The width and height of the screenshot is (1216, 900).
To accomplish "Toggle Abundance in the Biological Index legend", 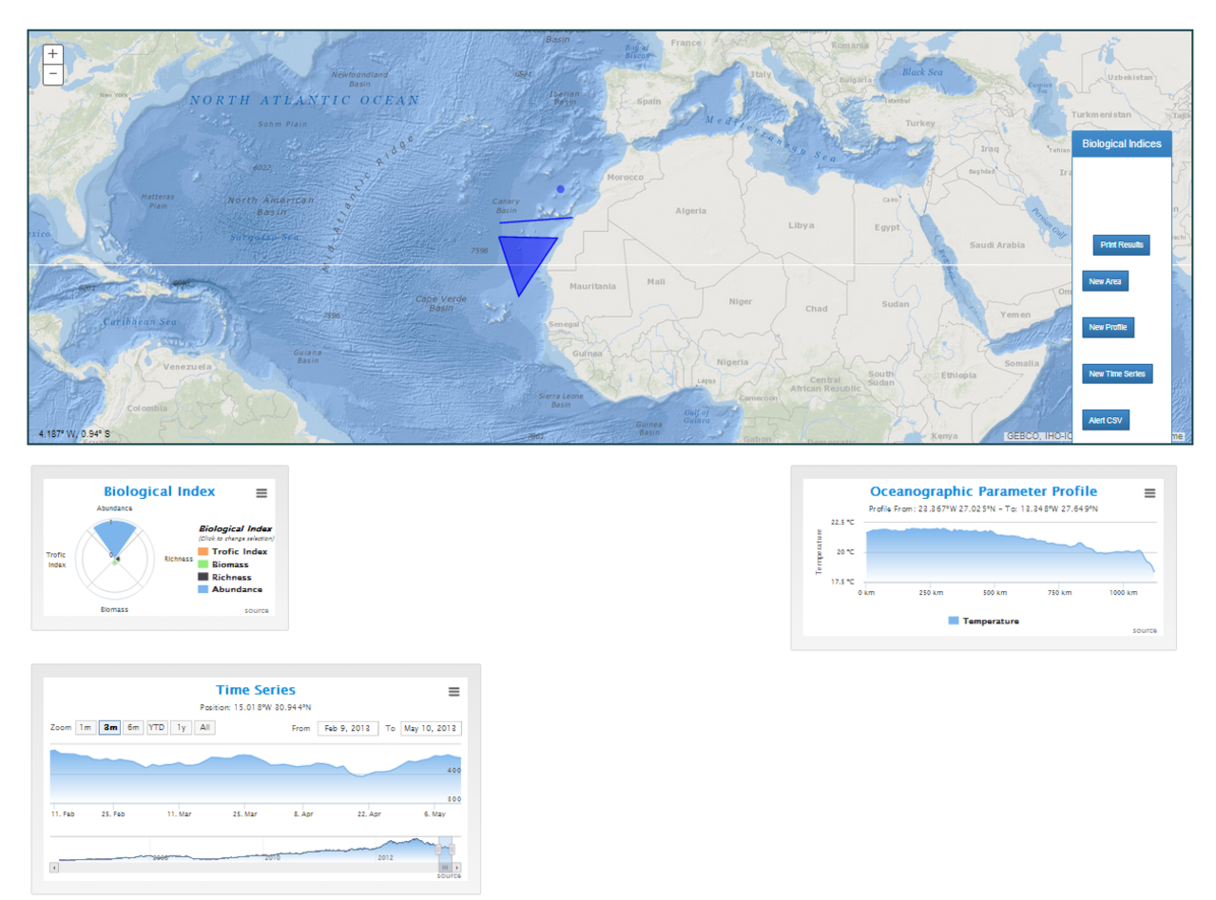I will coord(230,589).
